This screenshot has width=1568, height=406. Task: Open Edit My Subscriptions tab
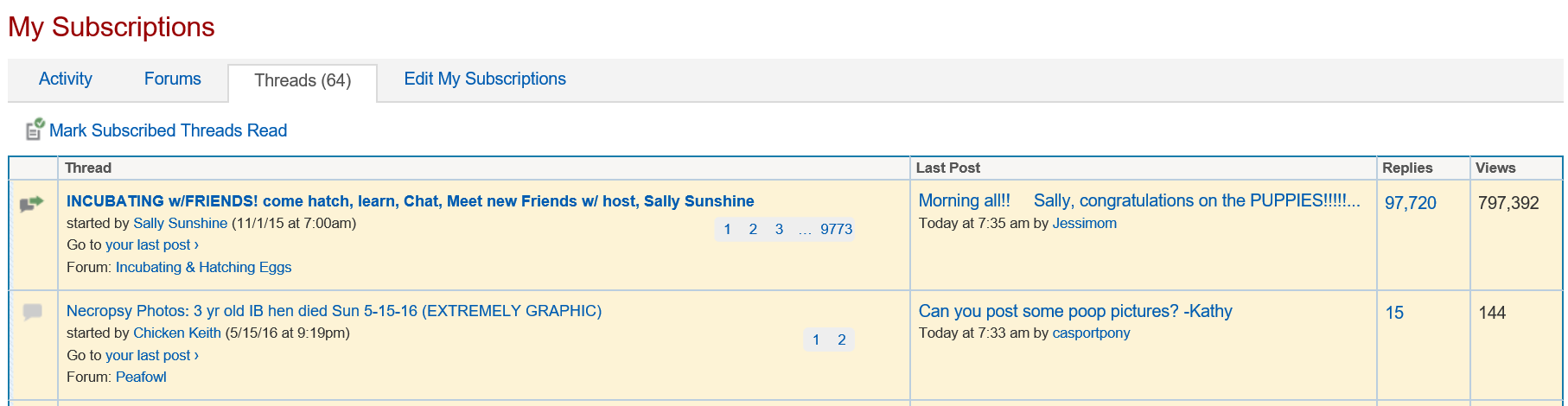(x=484, y=79)
